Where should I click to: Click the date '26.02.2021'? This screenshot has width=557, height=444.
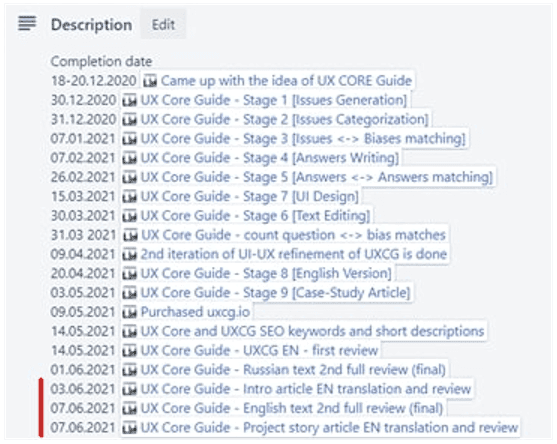pyautogui.click(x=83, y=177)
